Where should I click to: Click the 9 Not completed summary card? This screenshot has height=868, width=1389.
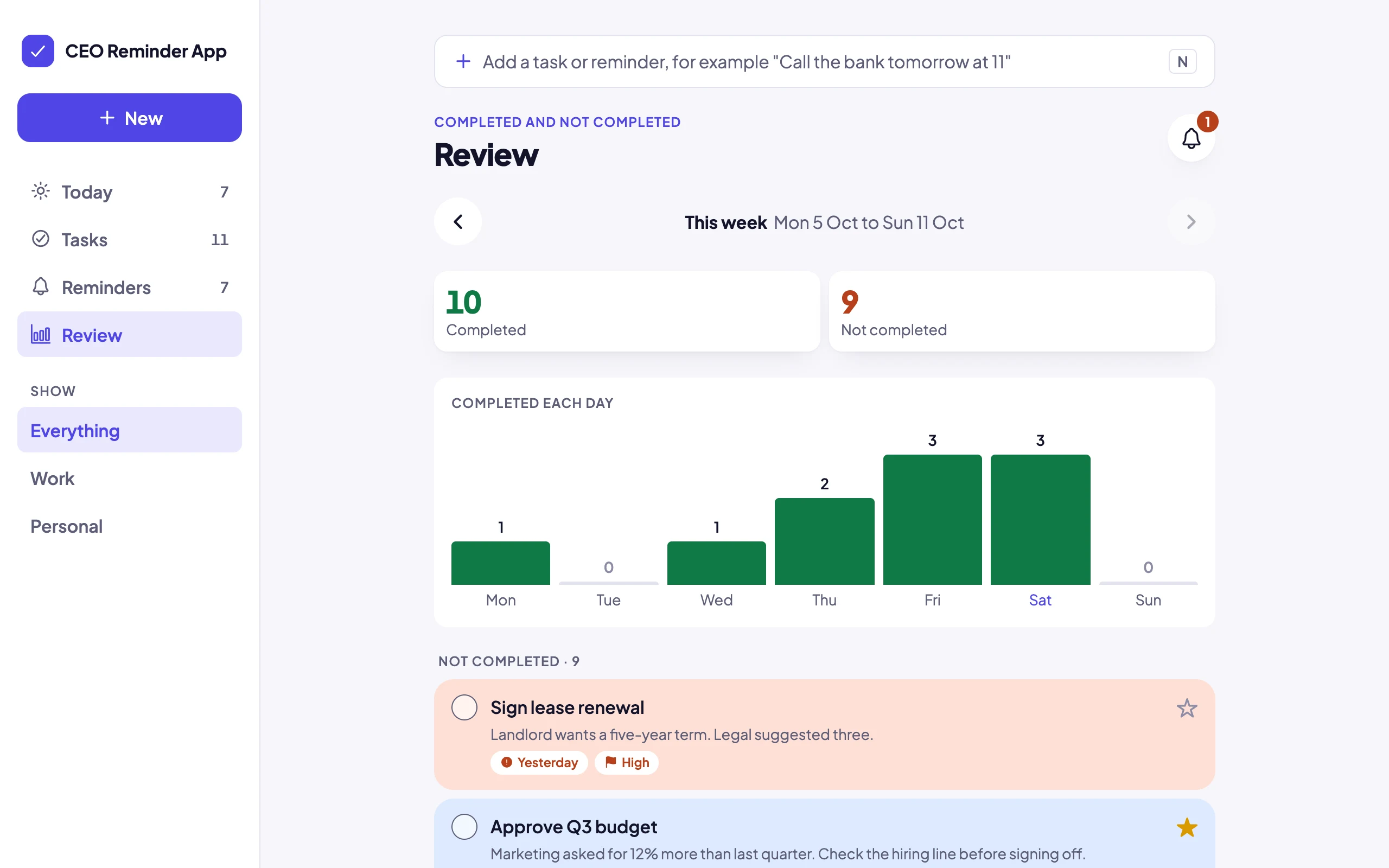point(1022,311)
